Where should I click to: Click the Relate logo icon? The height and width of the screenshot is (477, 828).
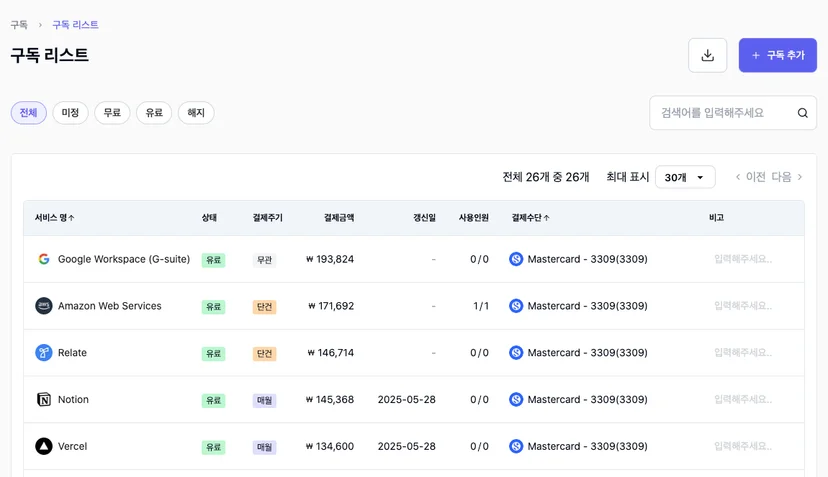pos(44,352)
